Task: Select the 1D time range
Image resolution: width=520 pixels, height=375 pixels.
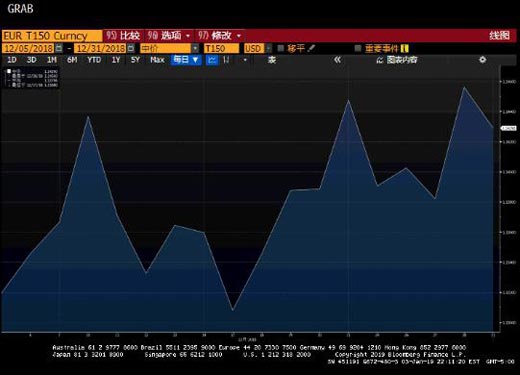Action: click(x=12, y=60)
